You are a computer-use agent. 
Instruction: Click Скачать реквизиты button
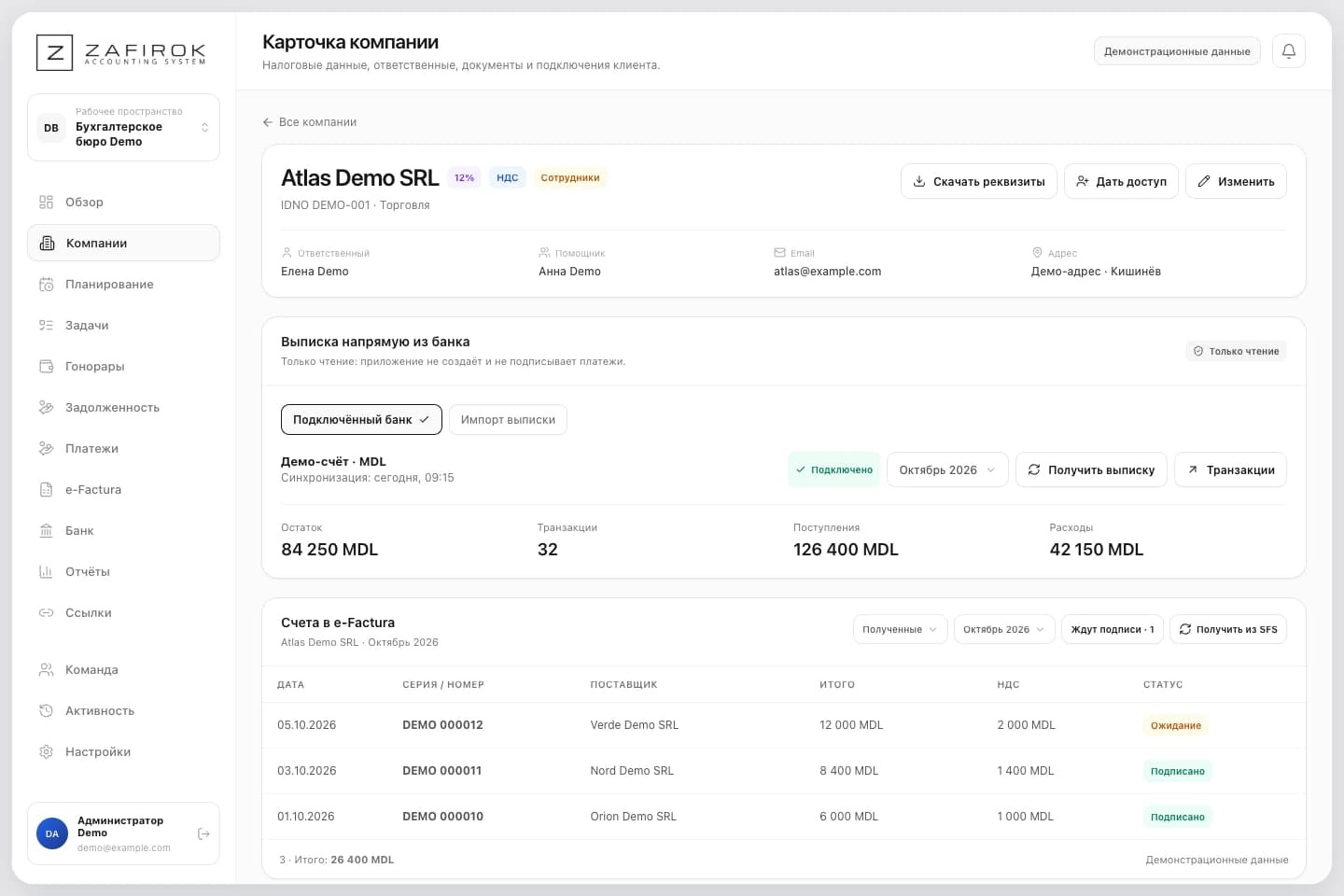979,181
